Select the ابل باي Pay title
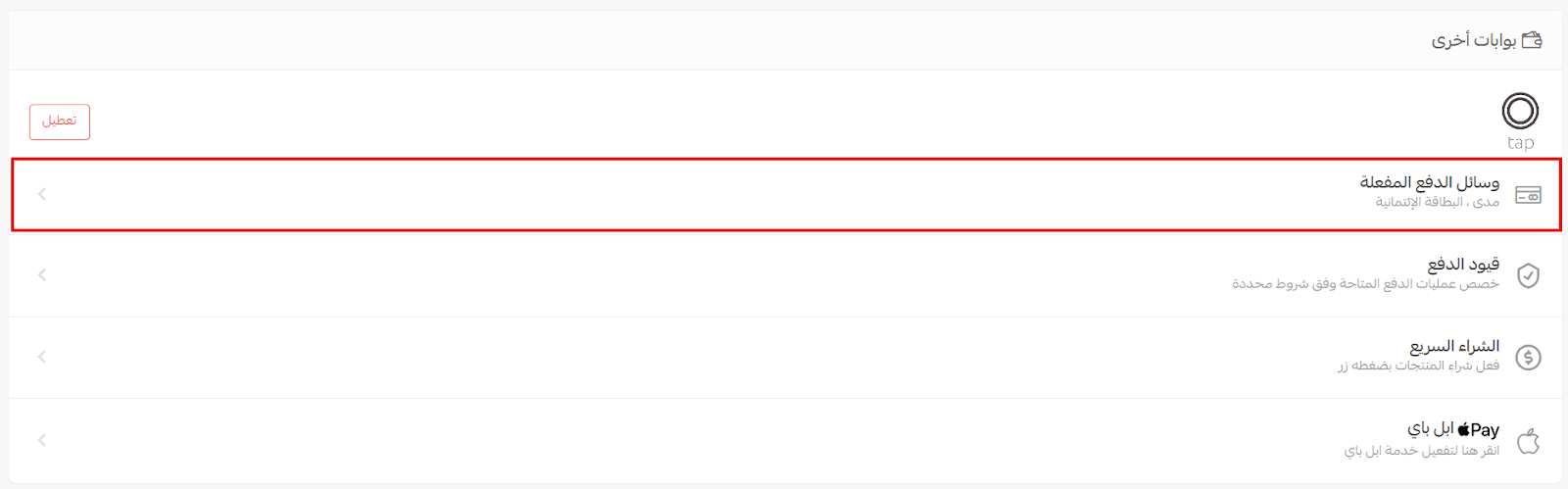Image resolution: width=1568 pixels, height=489 pixels. click(x=1452, y=429)
